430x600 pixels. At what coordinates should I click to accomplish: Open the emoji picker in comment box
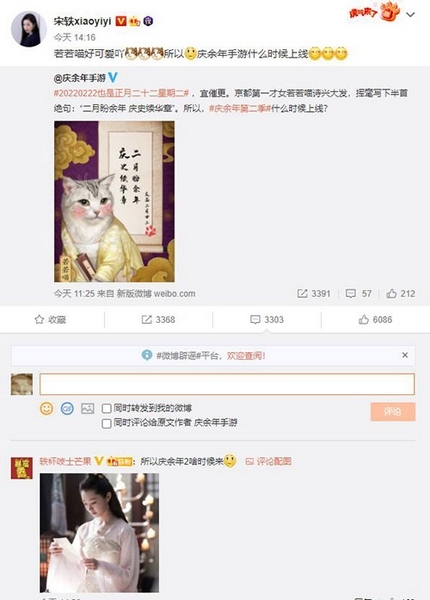point(47,408)
